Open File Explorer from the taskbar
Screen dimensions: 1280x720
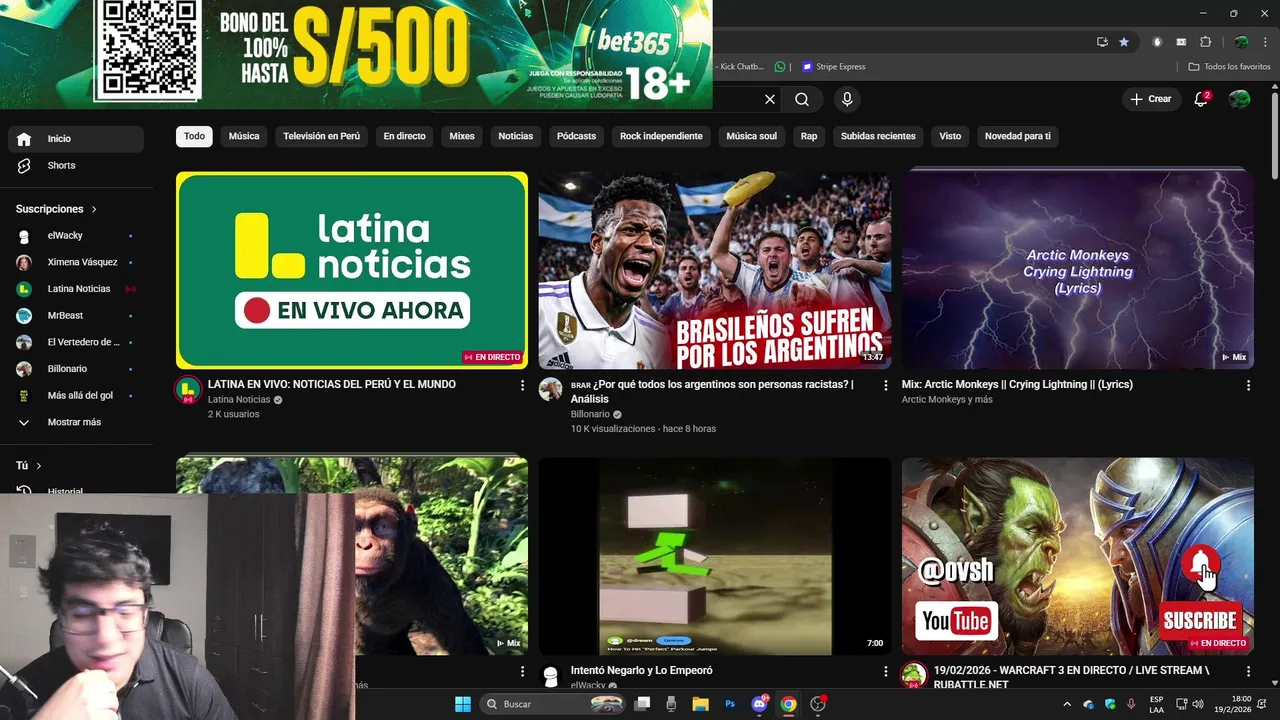pyautogui.click(x=700, y=704)
